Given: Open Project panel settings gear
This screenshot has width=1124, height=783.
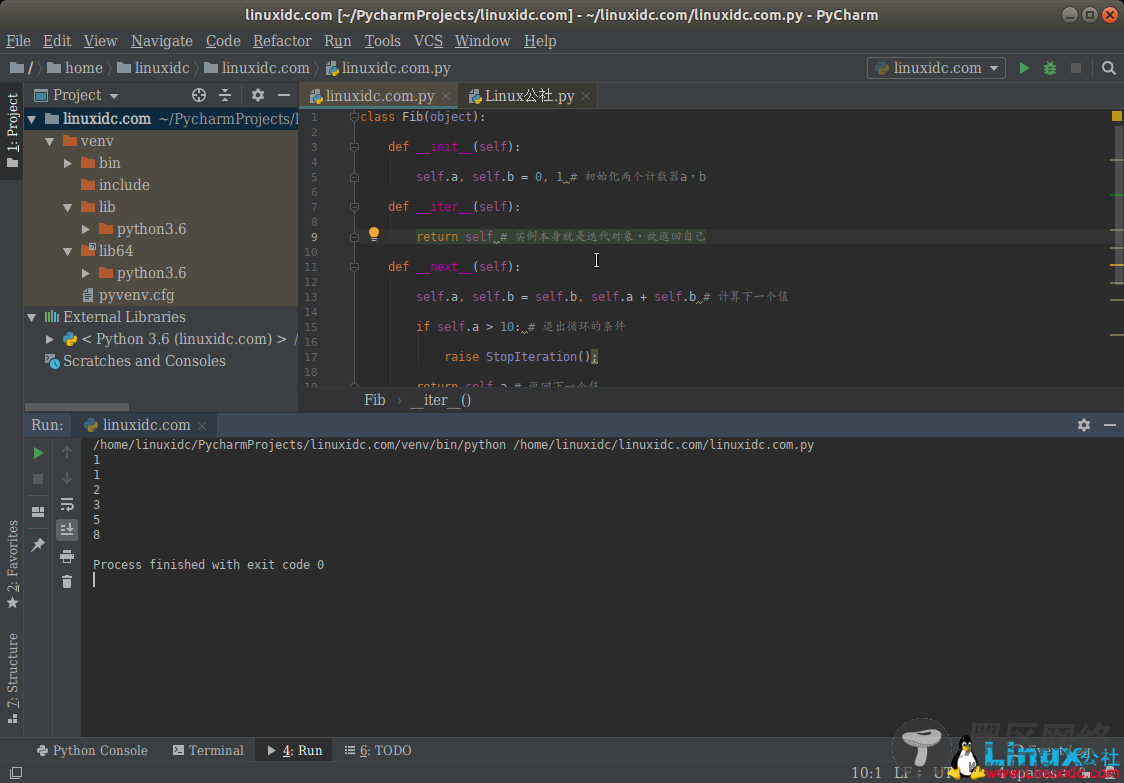Looking at the screenshot, I should point(258,95).
